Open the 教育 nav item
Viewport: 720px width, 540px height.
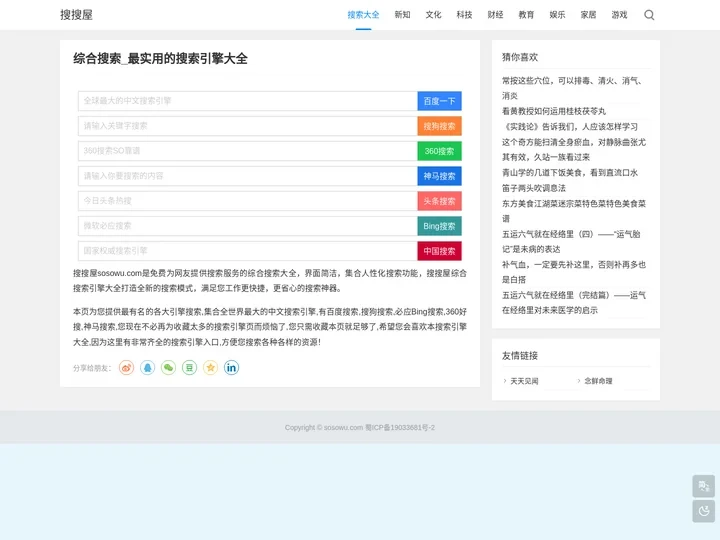tap(526, 15)
